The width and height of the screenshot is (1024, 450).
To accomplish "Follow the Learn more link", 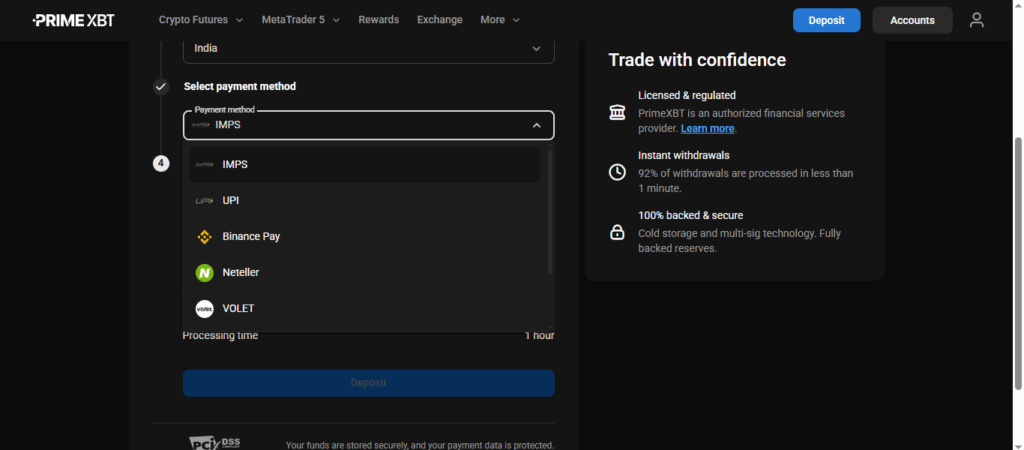I will pyautogui.click(x=707, y=129).
